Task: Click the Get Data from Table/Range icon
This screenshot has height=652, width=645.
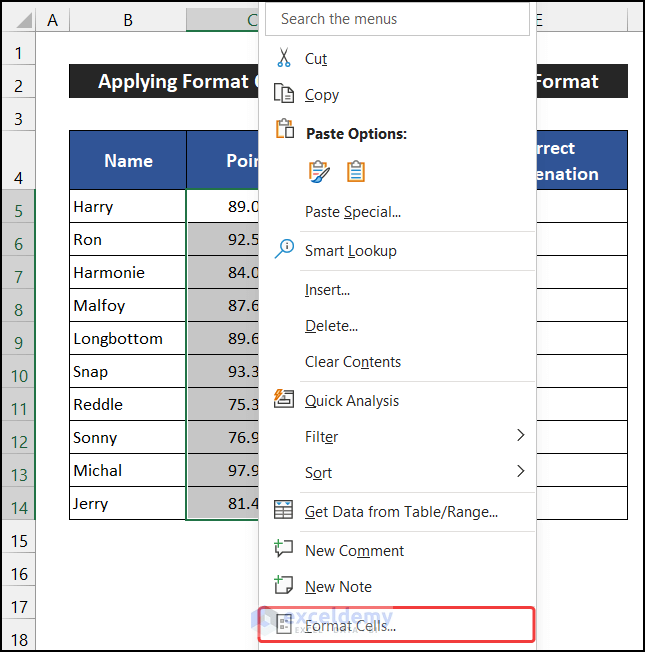Action: (285, 511)
